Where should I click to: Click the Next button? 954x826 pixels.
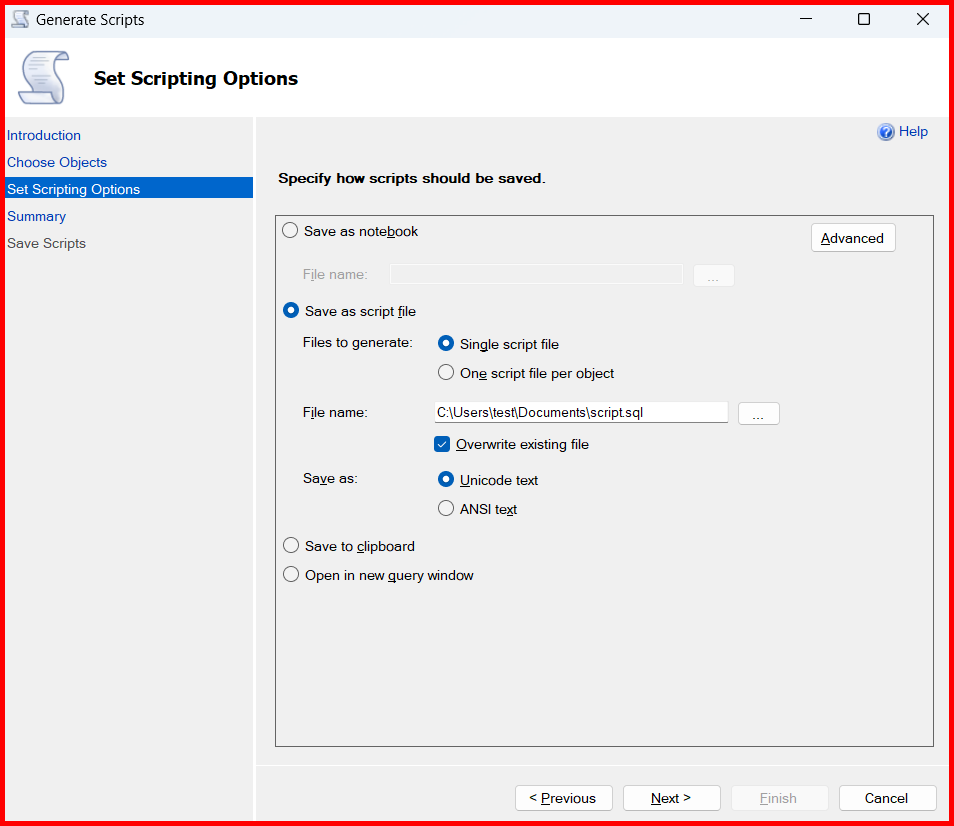pyautogui.click(x=671, y=798)
